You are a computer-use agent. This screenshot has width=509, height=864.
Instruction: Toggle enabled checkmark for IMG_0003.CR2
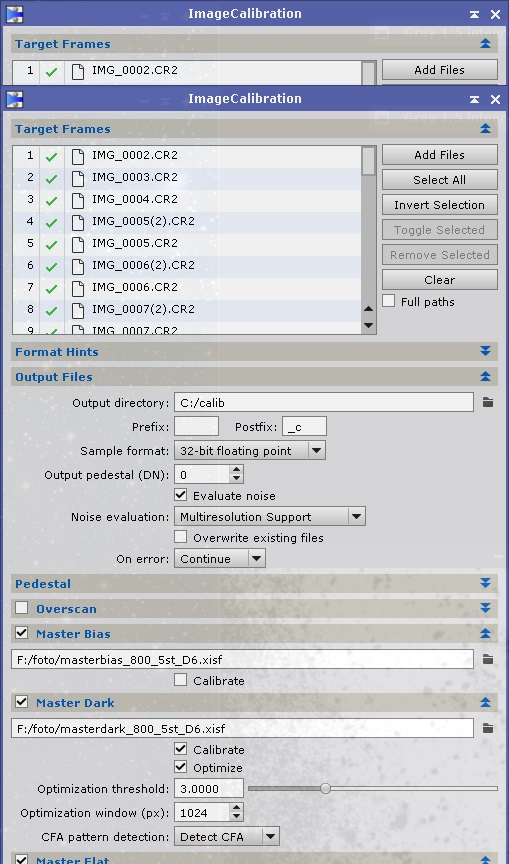[52, 178]
